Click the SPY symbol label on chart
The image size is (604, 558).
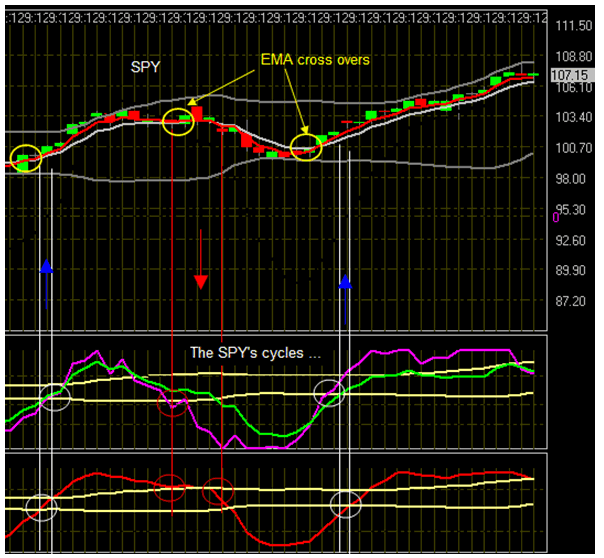pyautogui.click(x=145, y=67)
